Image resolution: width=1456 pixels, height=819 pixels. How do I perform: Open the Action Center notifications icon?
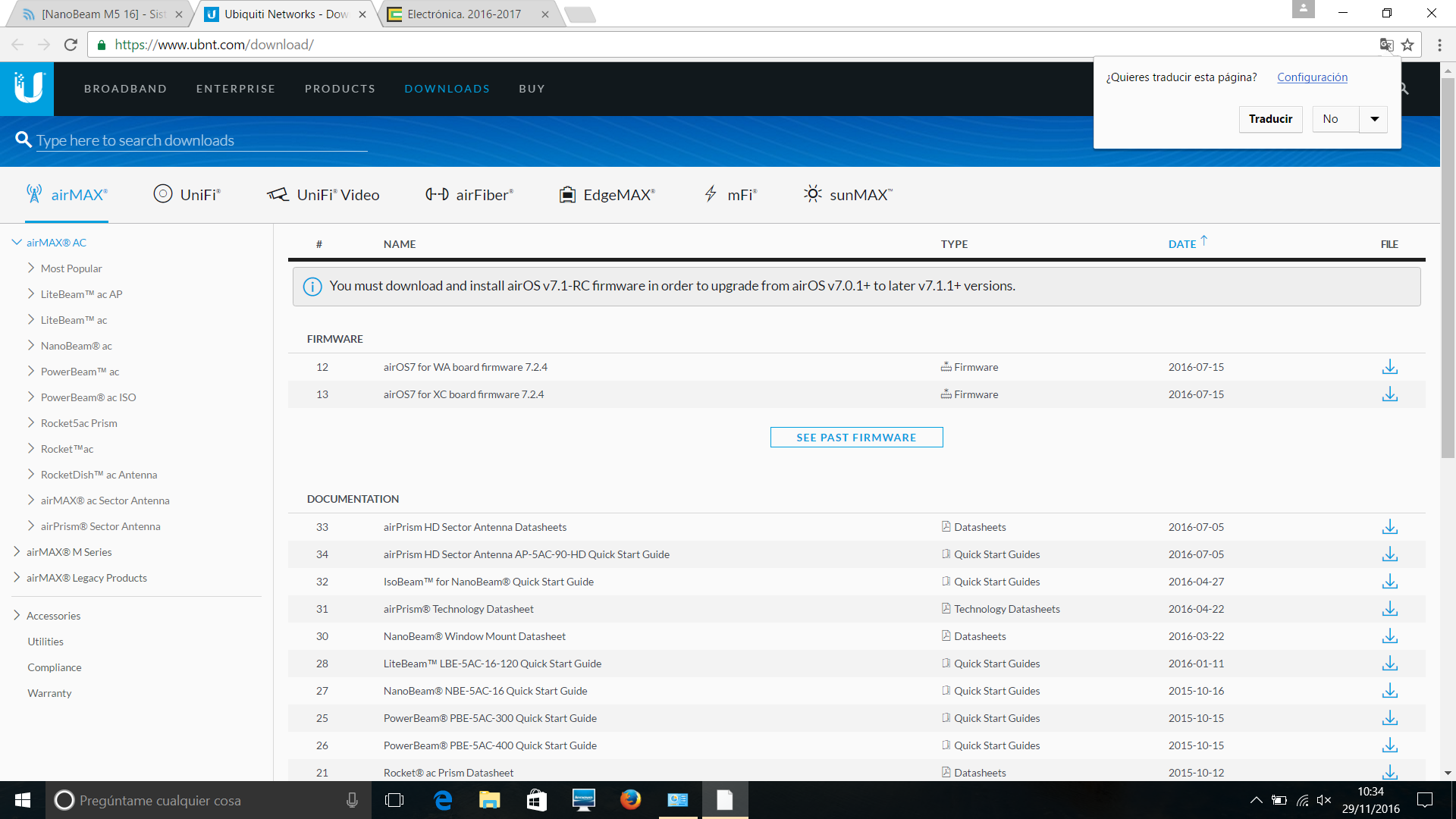point(1425,800)
